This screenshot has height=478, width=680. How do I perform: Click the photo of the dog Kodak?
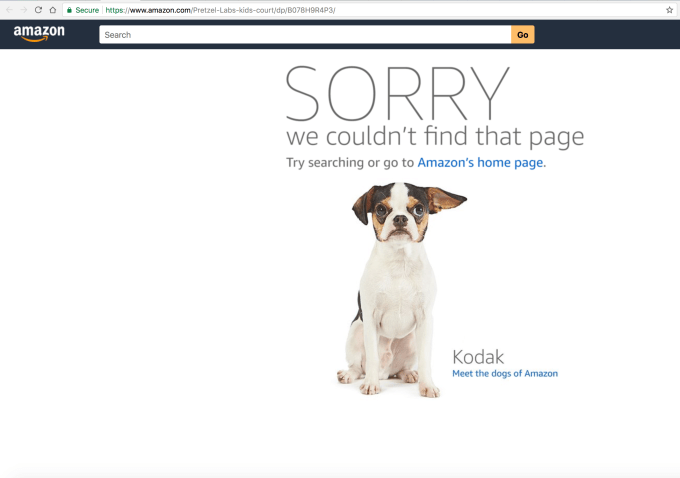[401, 289]
